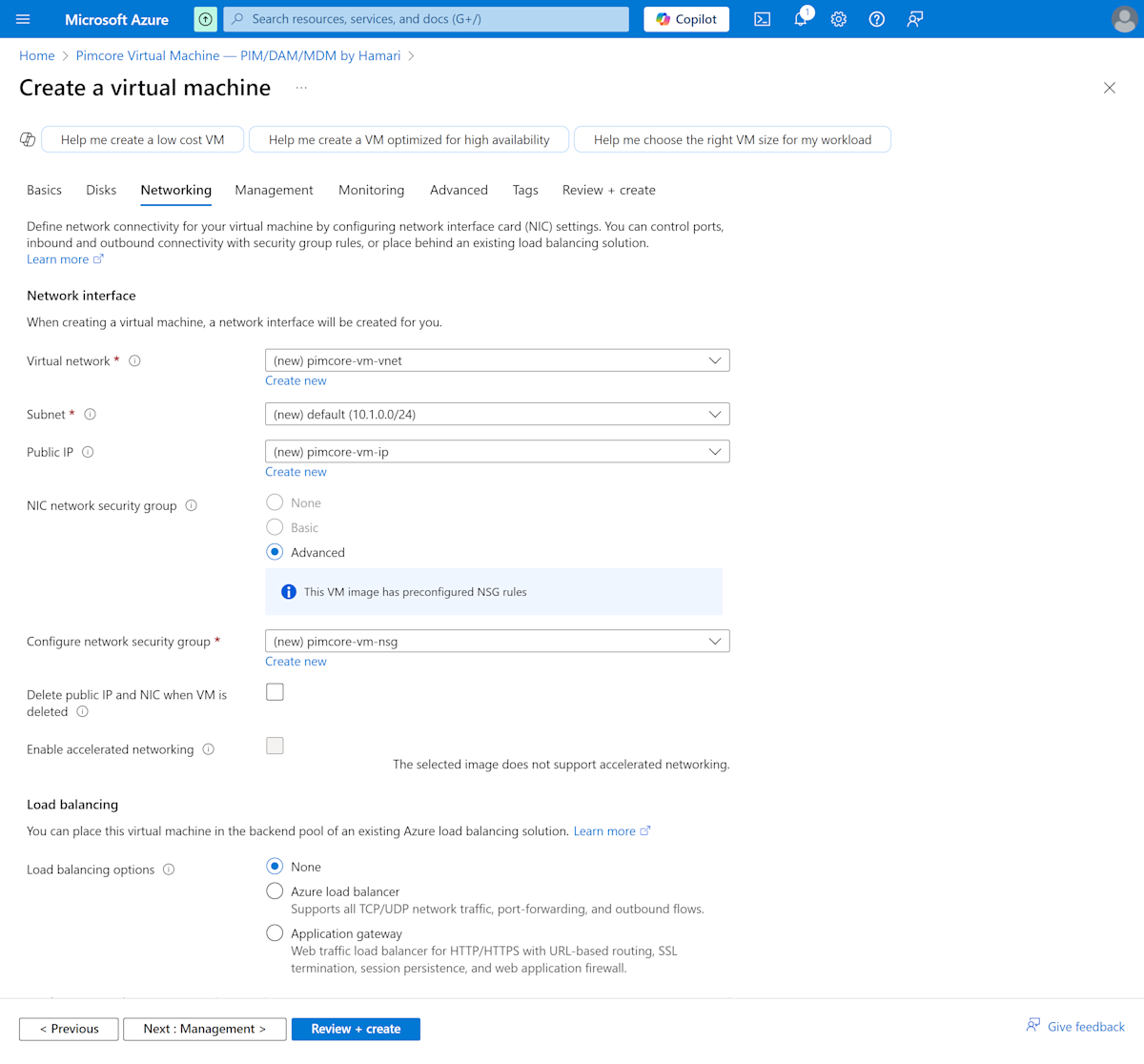The width and height of the screenshot is (1144, 1064).
Task: Click Create new under Public IP
Action: point(296,473)
